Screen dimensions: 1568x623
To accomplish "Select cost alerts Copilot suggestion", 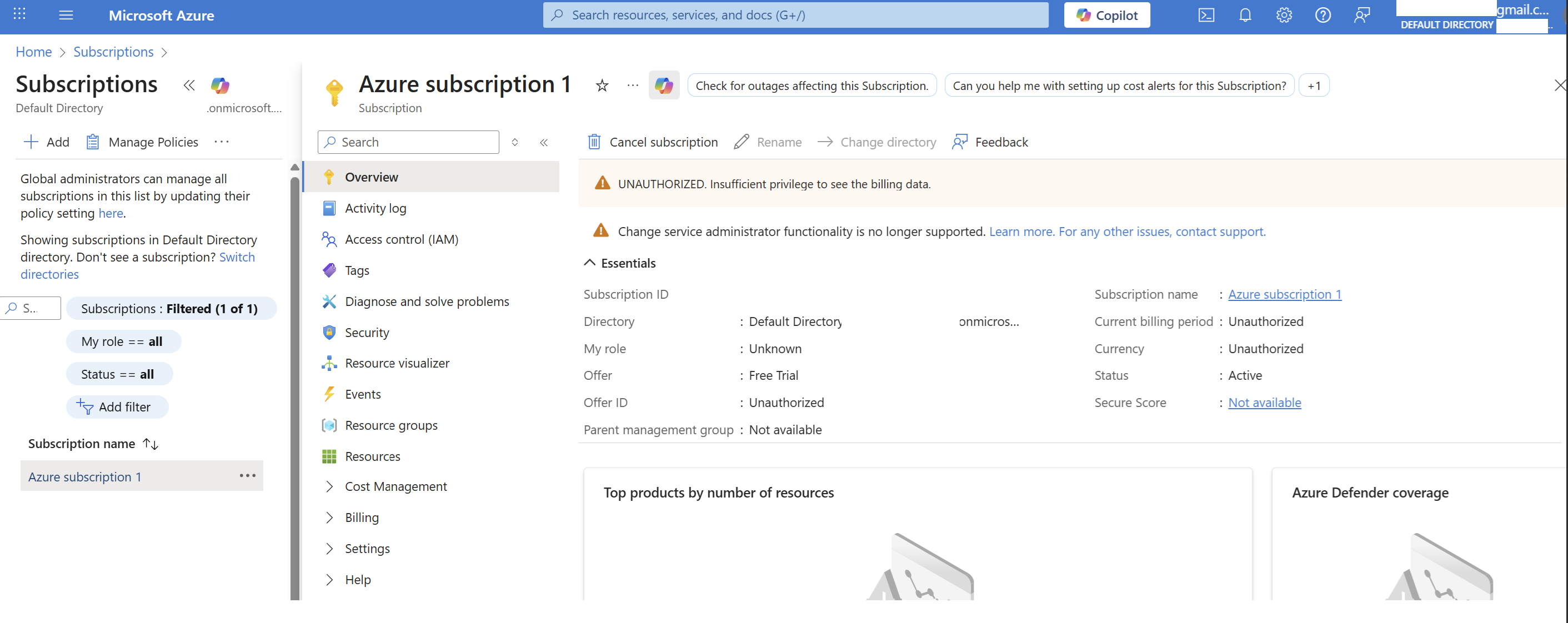I will pos(1119,86).
